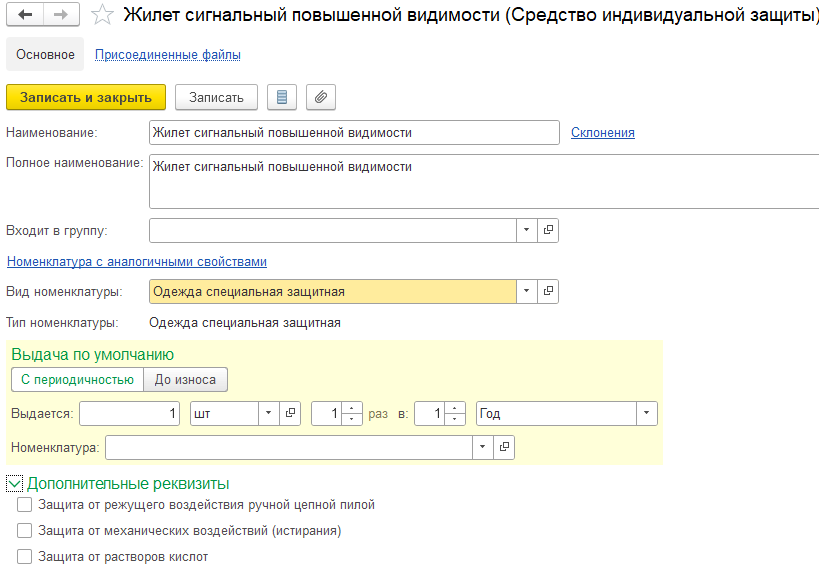Enable 'Защита от режущего воздействия' checkbox
This screenshot has width=819, height=564.
point(25,505)
